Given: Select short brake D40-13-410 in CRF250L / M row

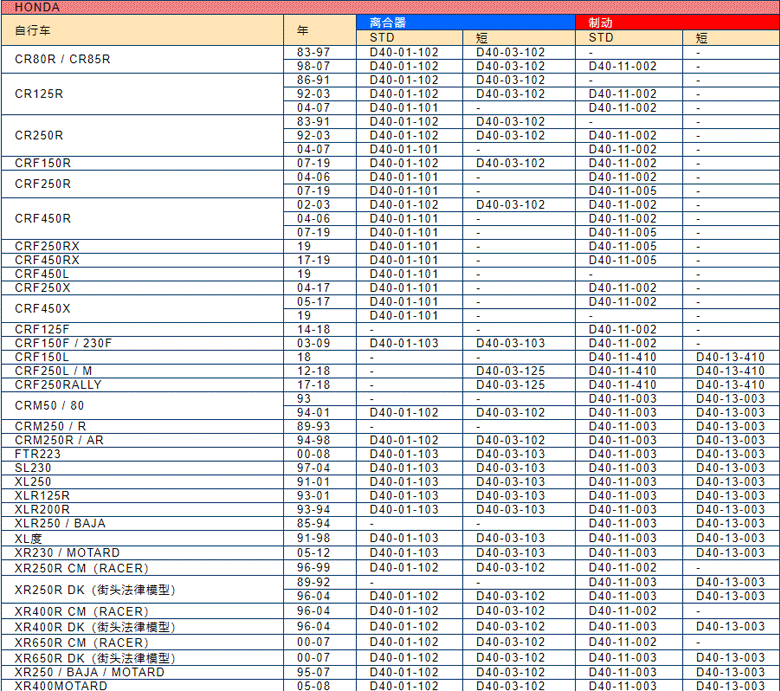Looking at the screenshot, I should click(730, 371).
